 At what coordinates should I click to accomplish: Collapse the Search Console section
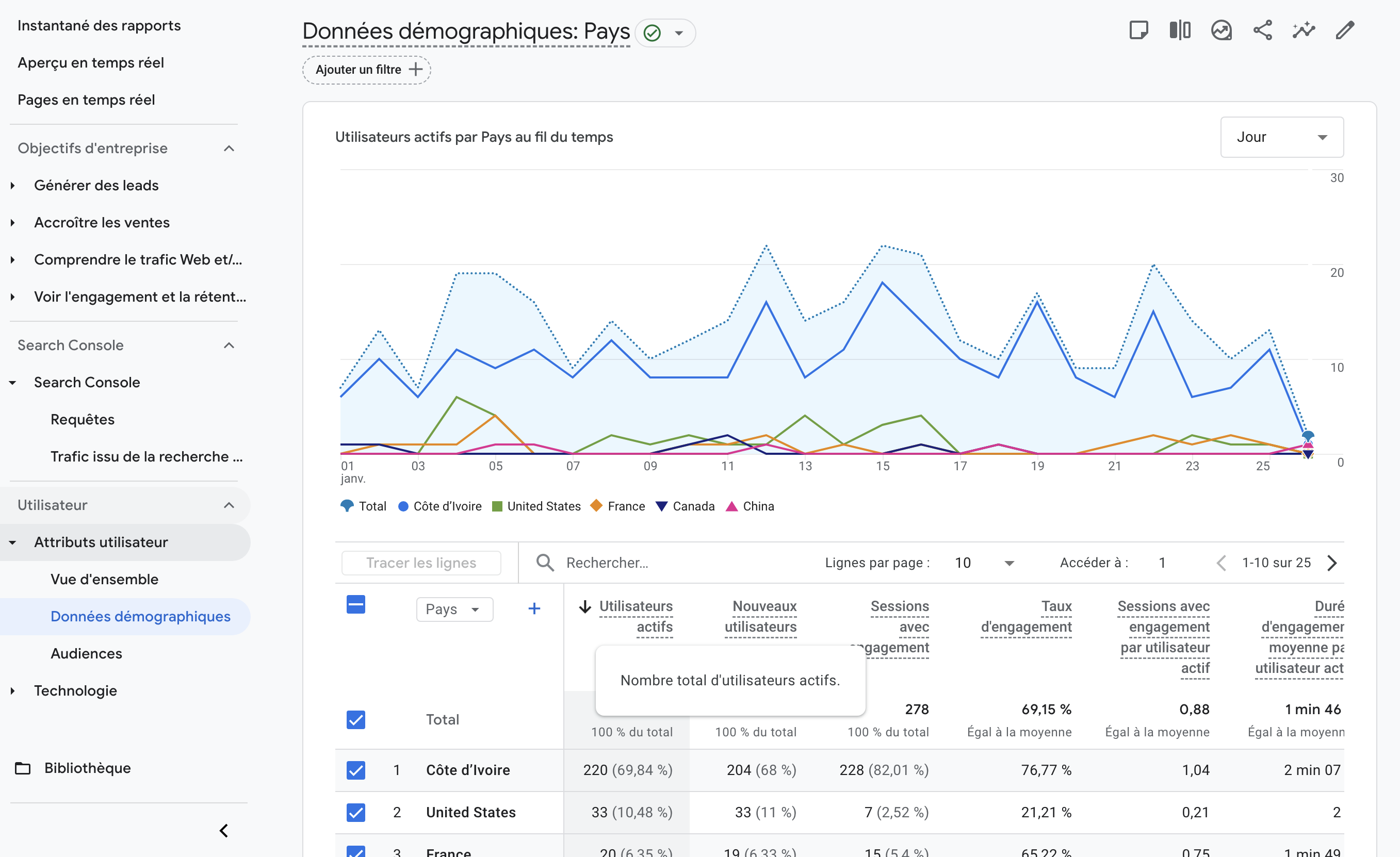[229, 345]
